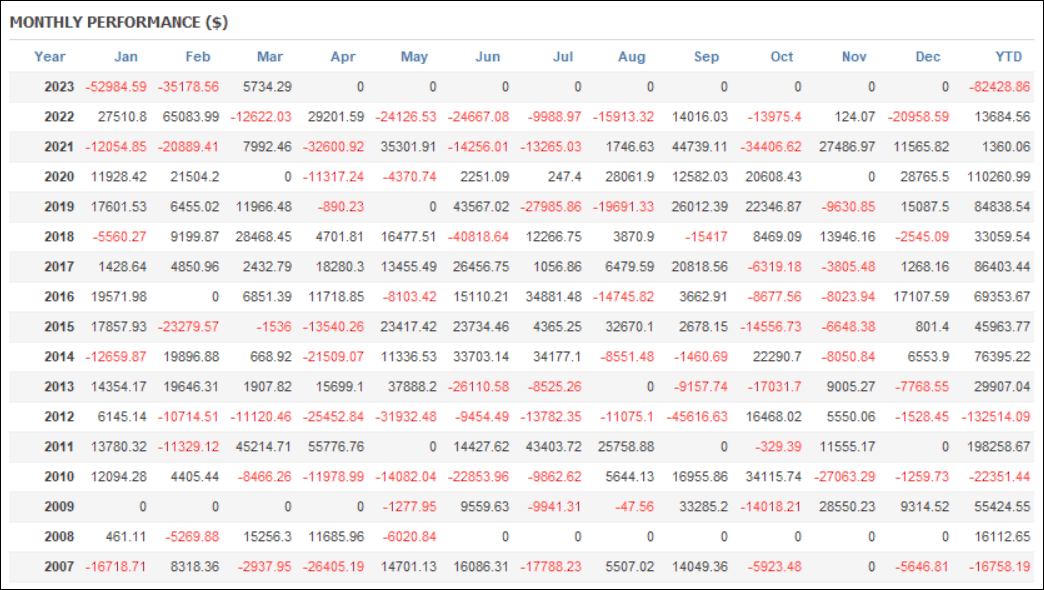The height and width of the screenshot is (590, 1044).
Task: Select the 2012 year row label
Action: coord(59,417)
